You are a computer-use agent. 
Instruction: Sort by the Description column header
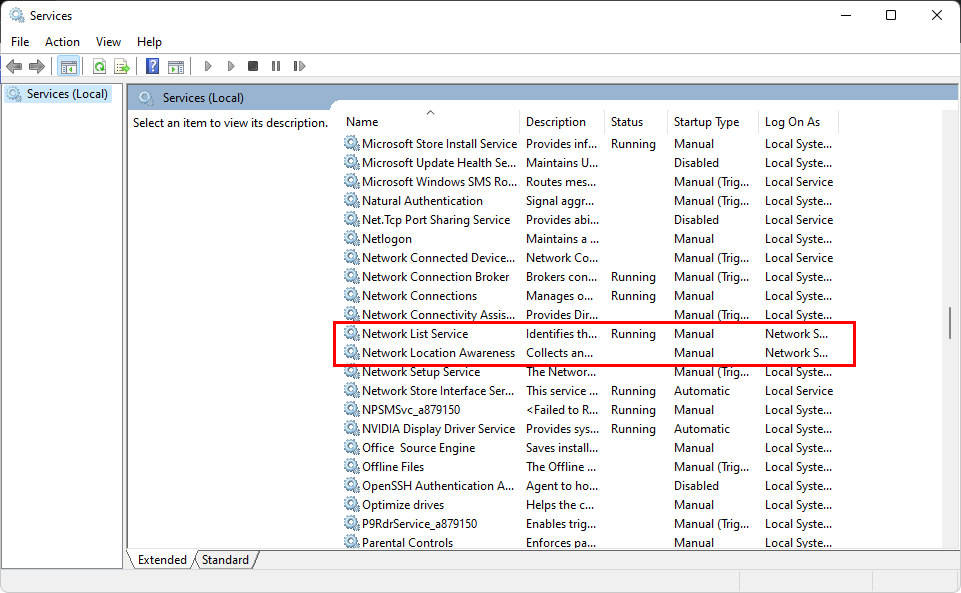pyautogui.click(x=561, y=122)
